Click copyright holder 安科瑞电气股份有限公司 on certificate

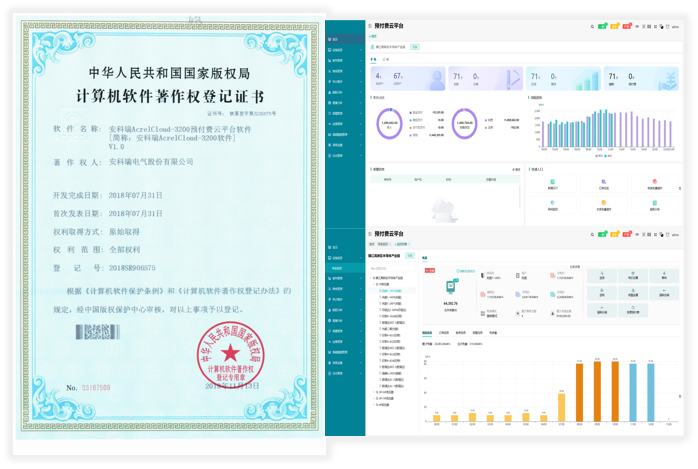pyautogui.click(x=151, y=162)
